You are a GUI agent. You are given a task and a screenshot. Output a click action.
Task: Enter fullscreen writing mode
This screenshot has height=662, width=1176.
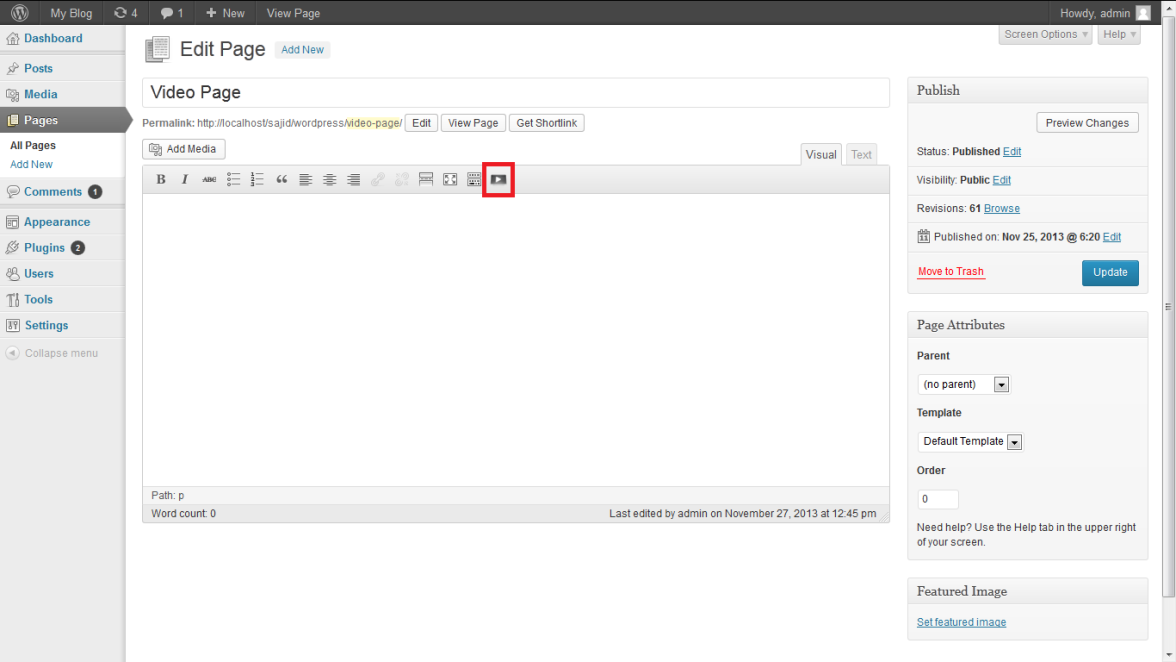450,180
